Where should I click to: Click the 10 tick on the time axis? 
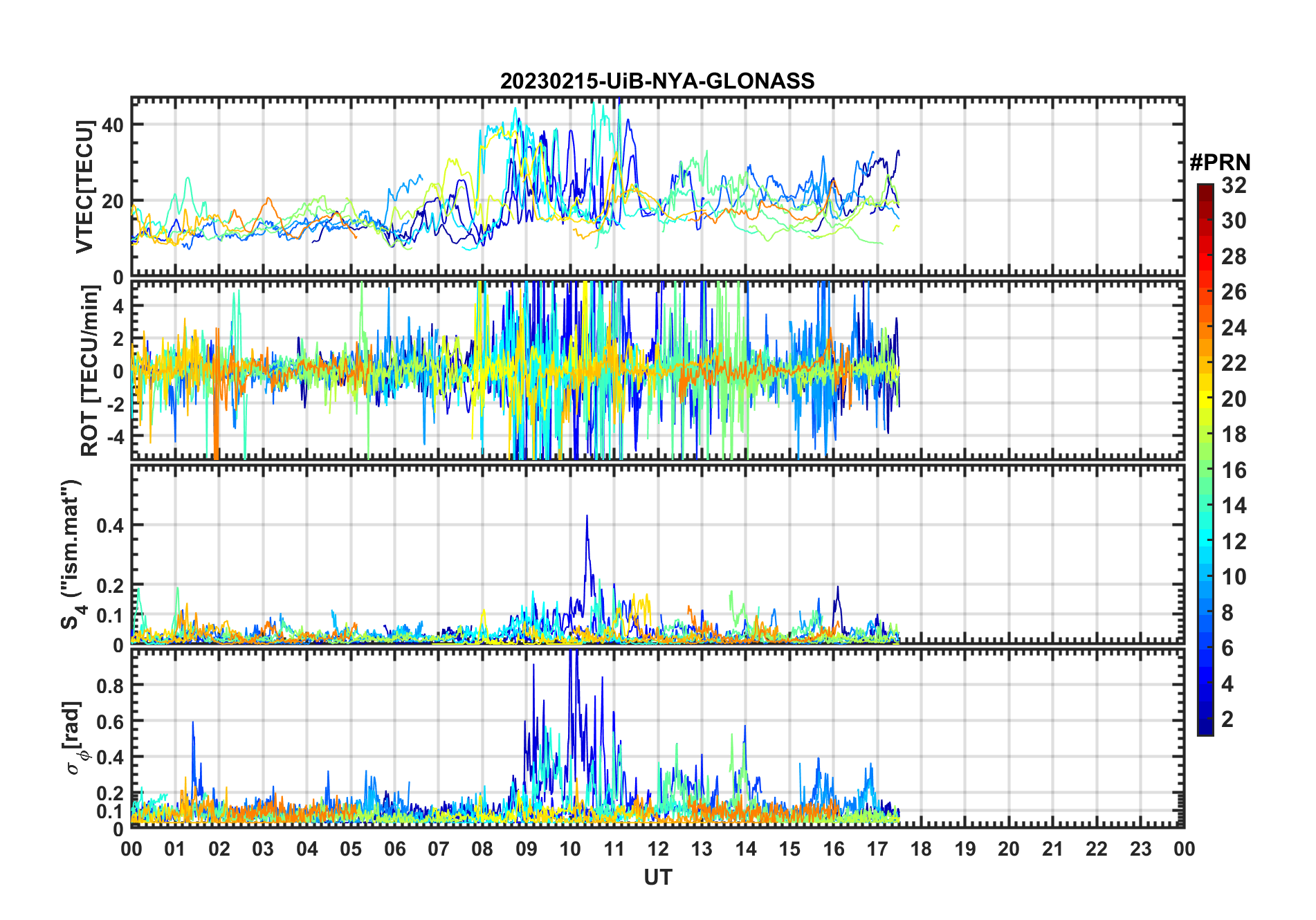[570, 849]
